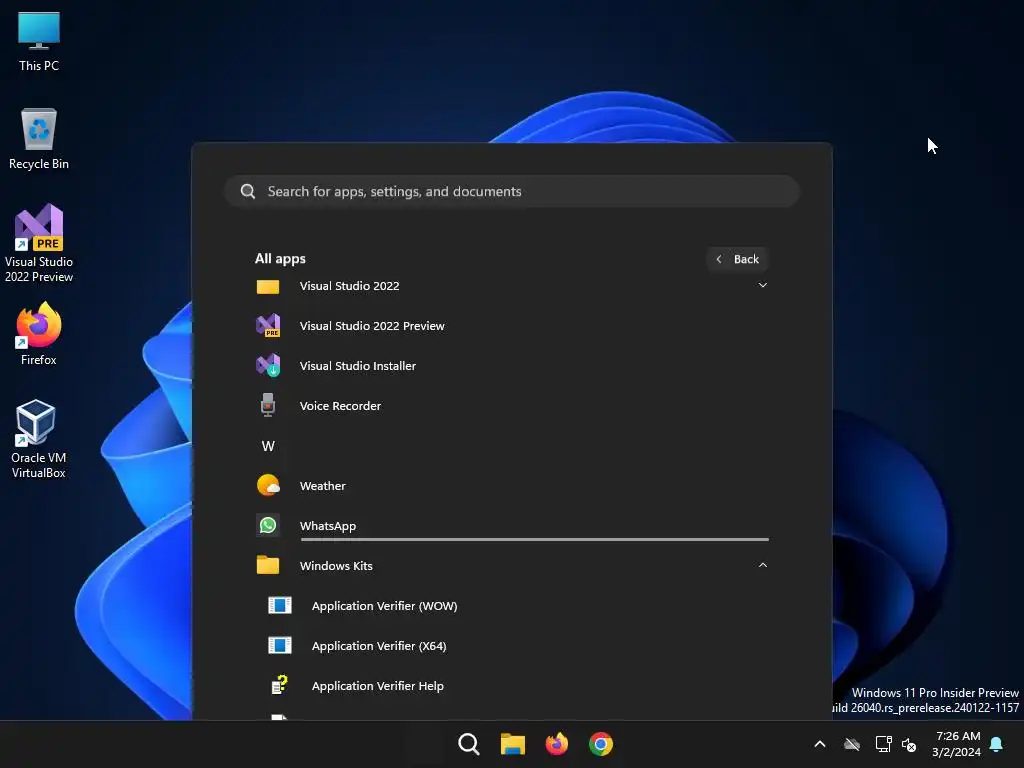Click Voice Recorder microphone icon
Viewport: 1024px width, 768px height.
point(268,406)
